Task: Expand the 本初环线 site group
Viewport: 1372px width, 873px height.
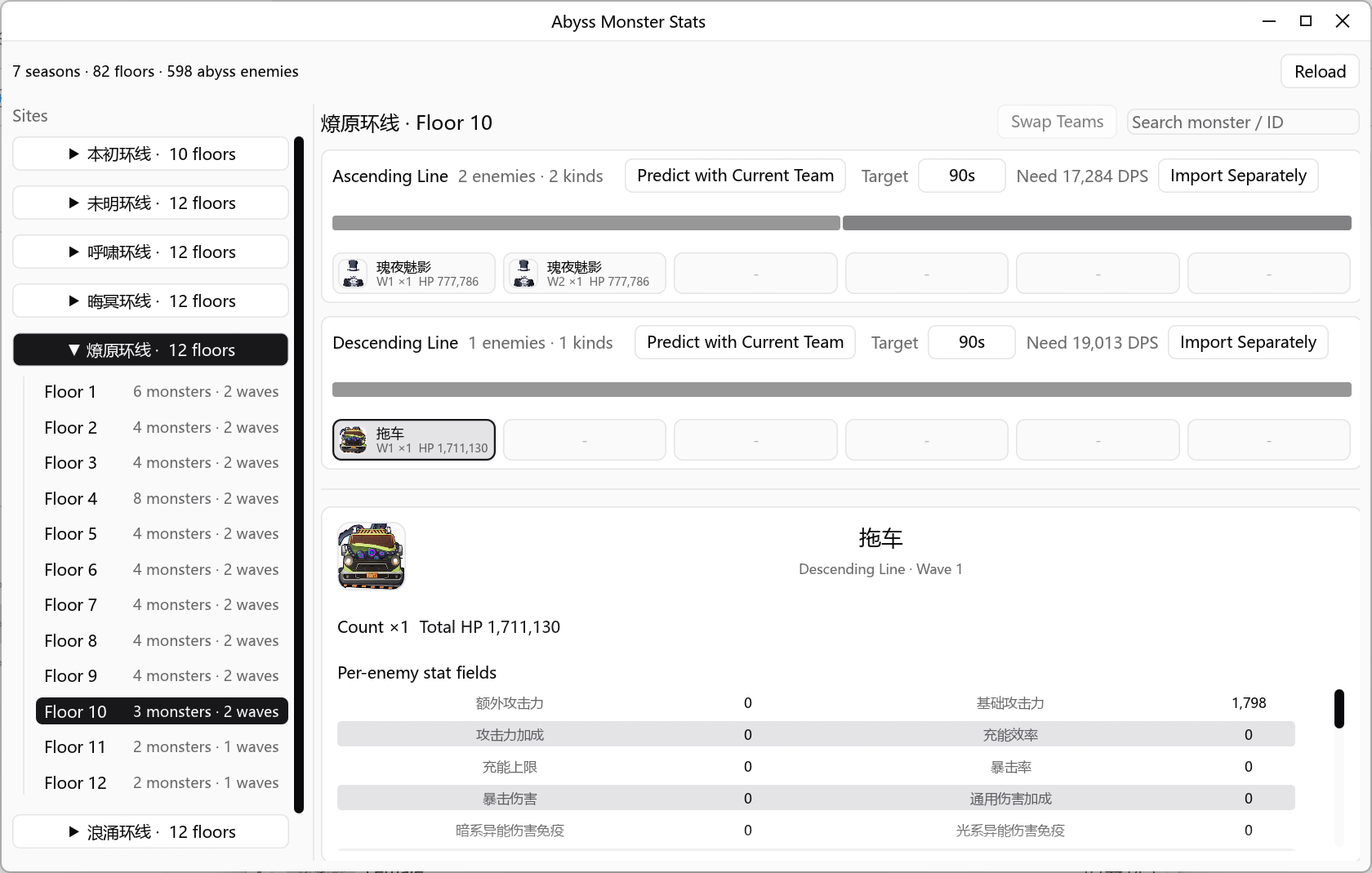Action: point(151,154)
